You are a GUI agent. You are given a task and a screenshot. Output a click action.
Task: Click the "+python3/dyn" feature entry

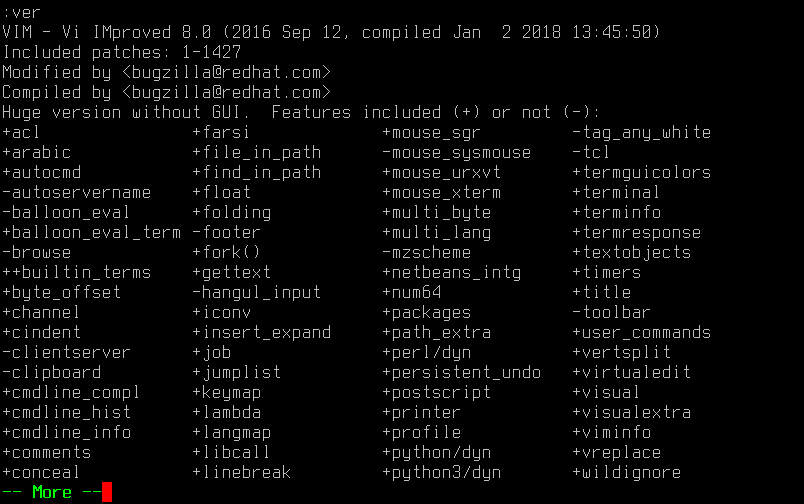point(441,472)
